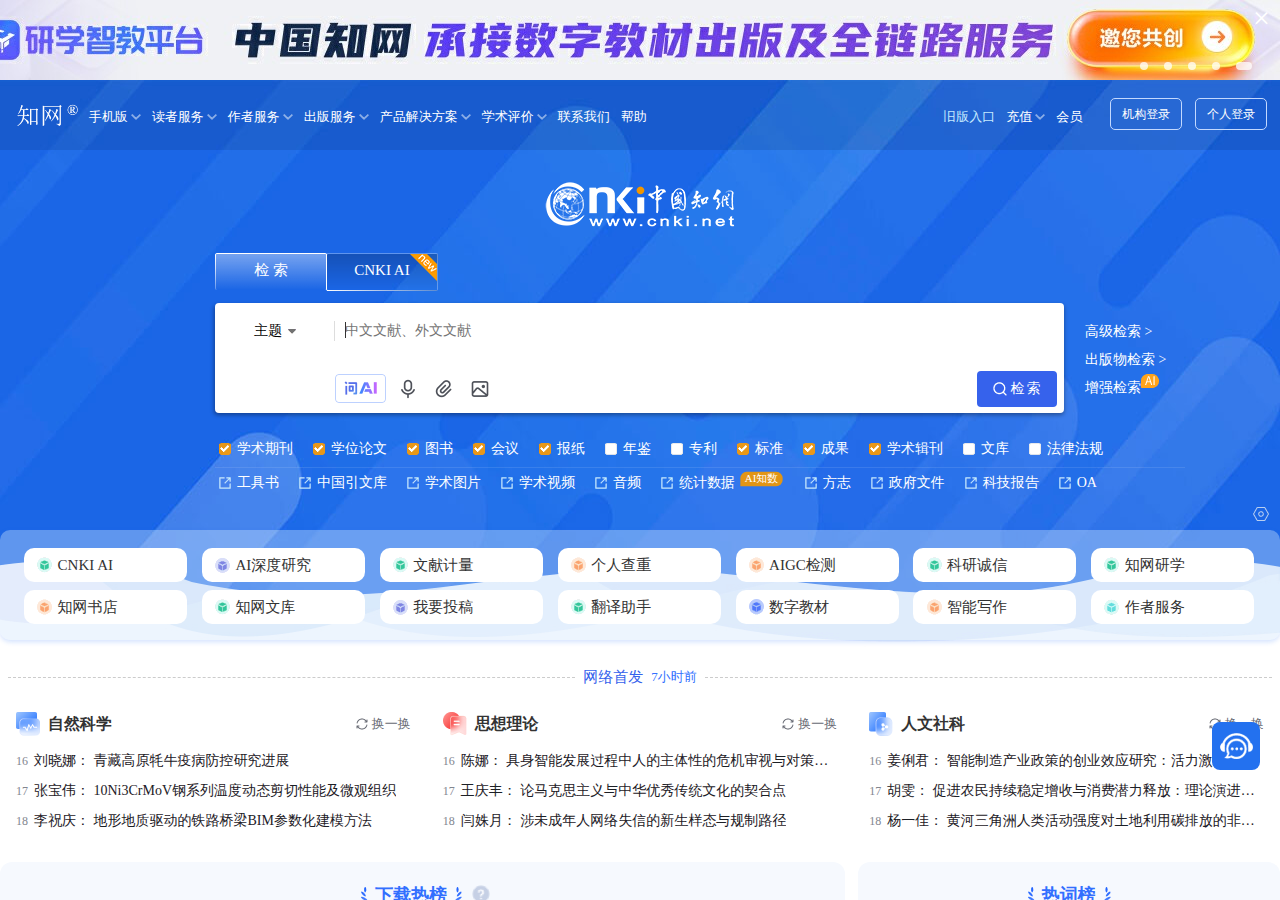This screenshot has width=1280, height=900.
Task: Open the 学术视频 external link
Action: tap(538, 483)
